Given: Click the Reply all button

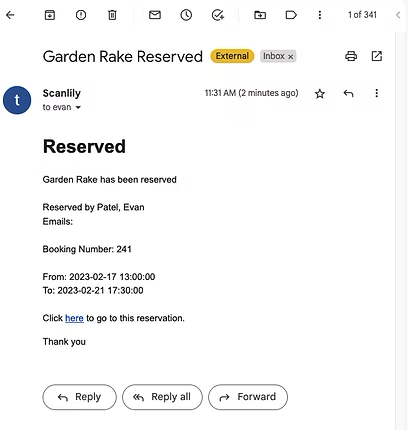Looking at the screenshot, I should coord(162,397).
